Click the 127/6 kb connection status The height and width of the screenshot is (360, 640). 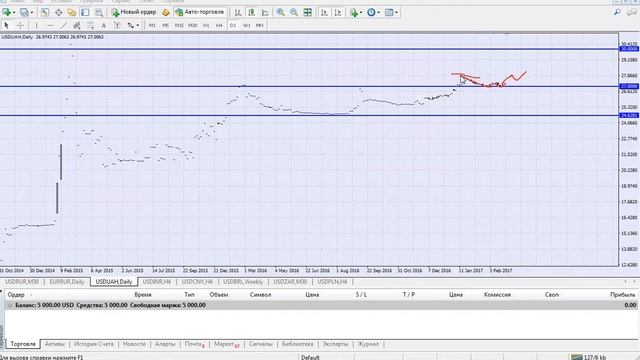[589, 357]
